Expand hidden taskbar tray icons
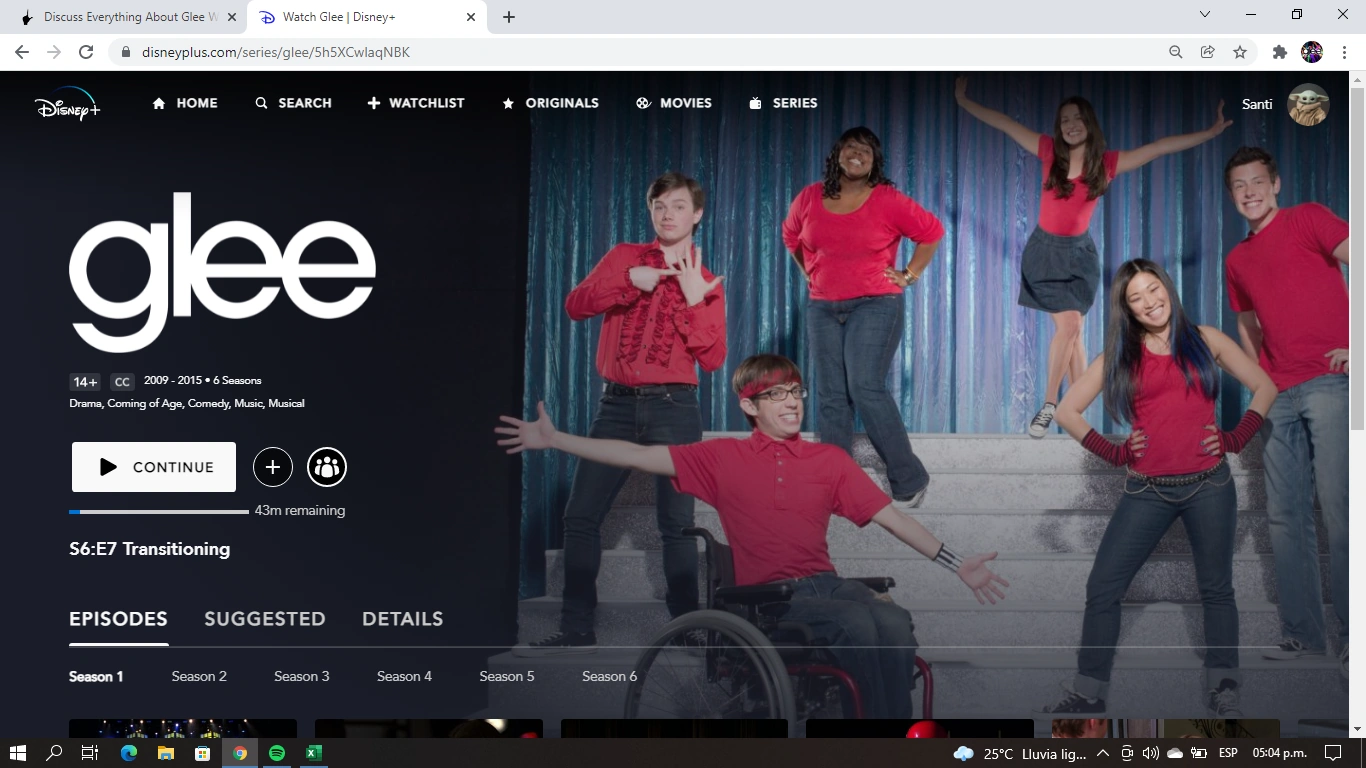Image resolution: width=1366 pixels, height=768 pixels. click(x=1102, y=753)
